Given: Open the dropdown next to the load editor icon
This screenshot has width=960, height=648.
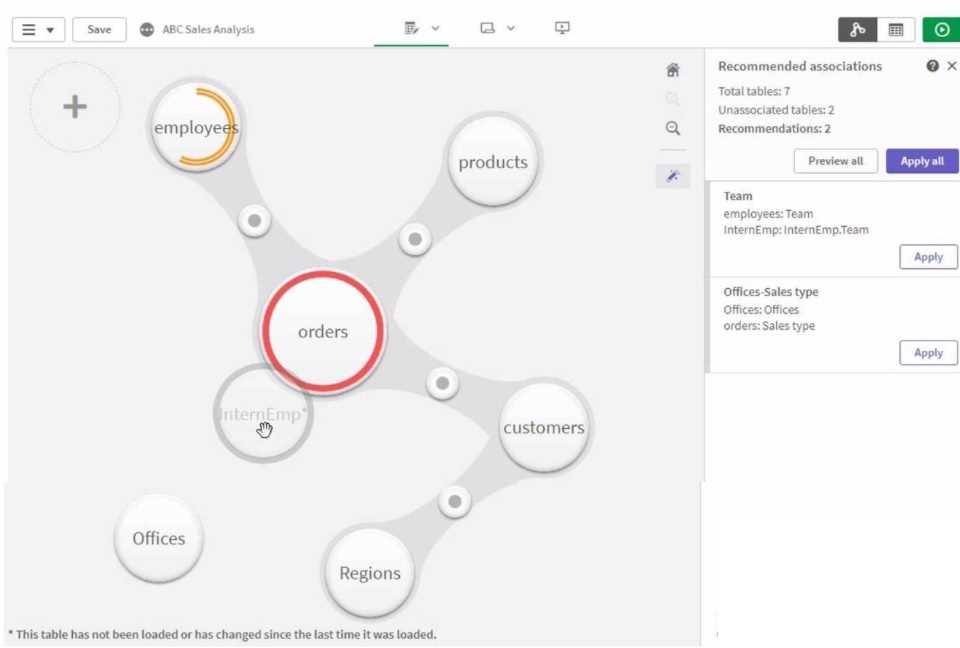Looking at the screenshot, I should point(434,29).
